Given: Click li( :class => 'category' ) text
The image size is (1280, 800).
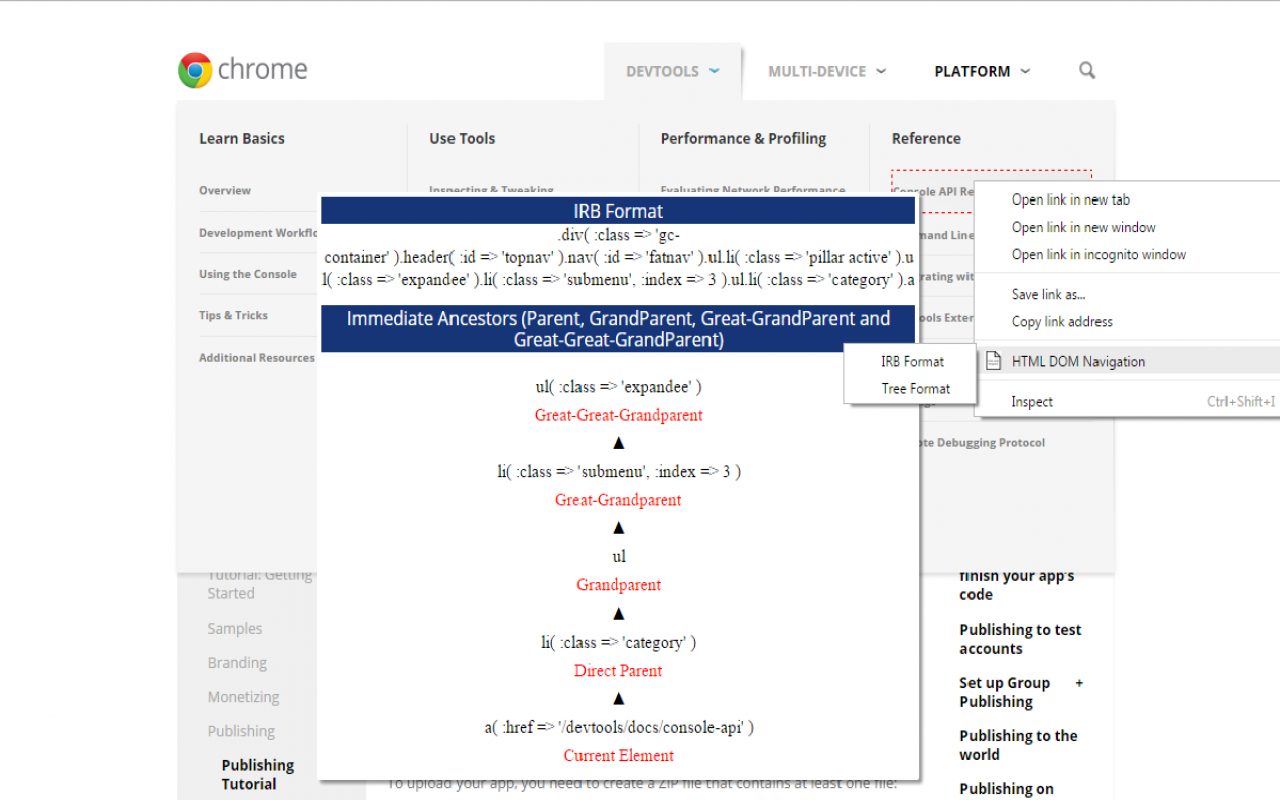Looking at the screenshot, I should pyautogui.click(x=618, y=642).
